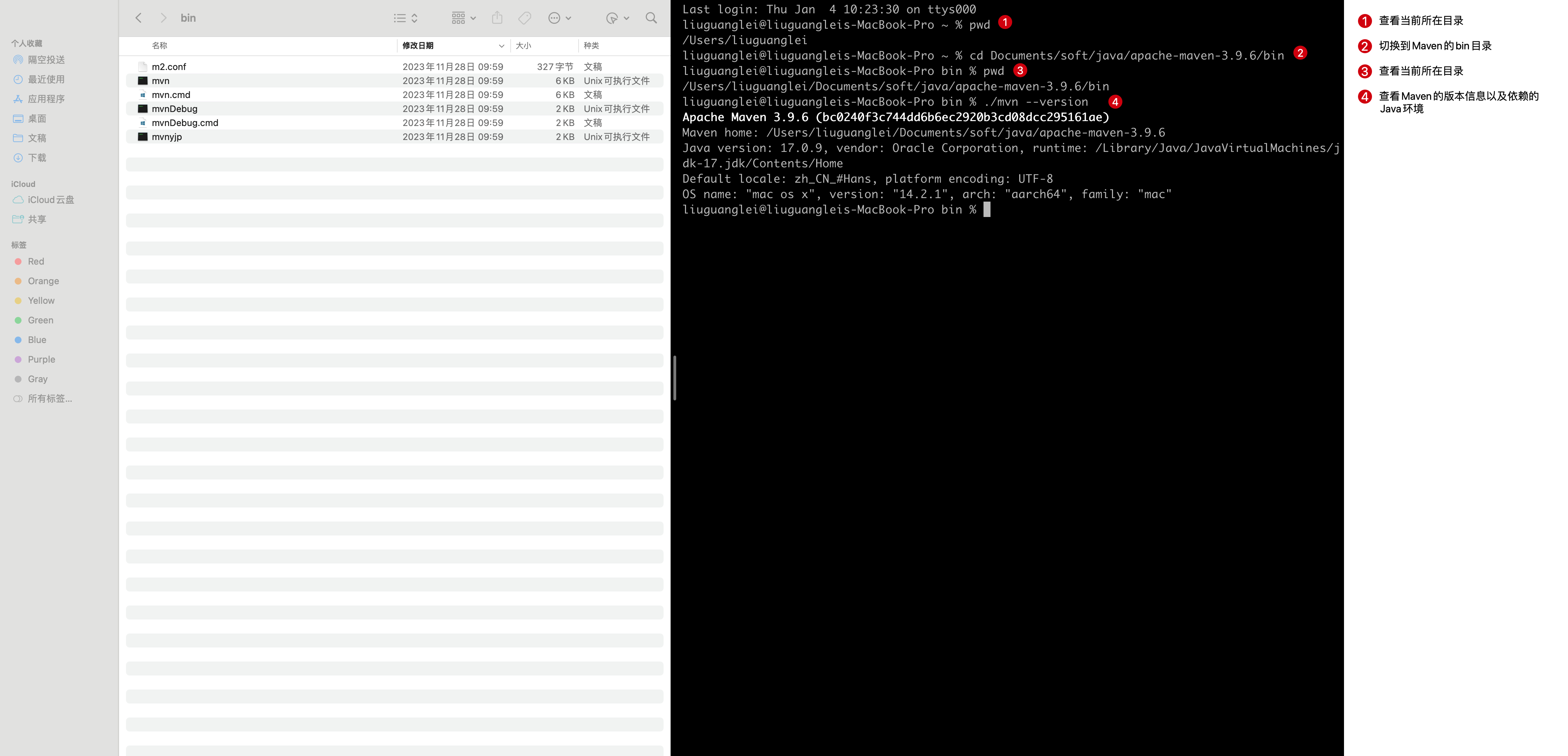Click the Apache Maven 3.9.6 output line
Screen dimensions: 1568x756
pos(896,118)
